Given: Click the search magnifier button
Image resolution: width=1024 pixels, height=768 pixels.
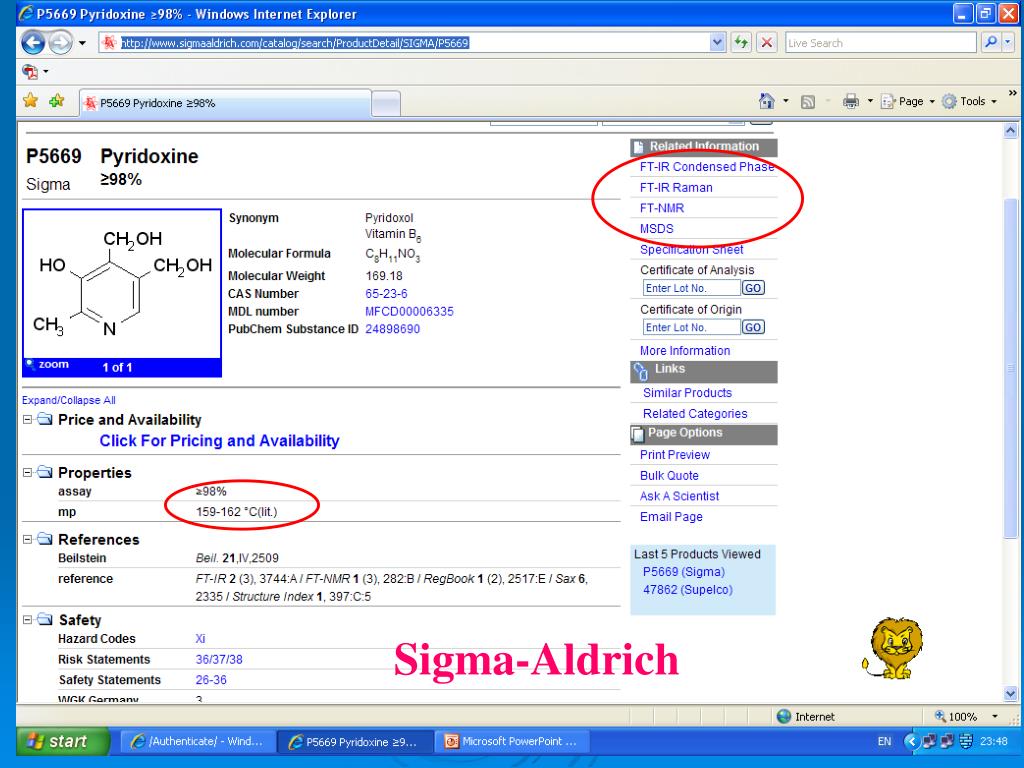Looking at the screenshot, I should pyautogui.click(x=991, y=42).
